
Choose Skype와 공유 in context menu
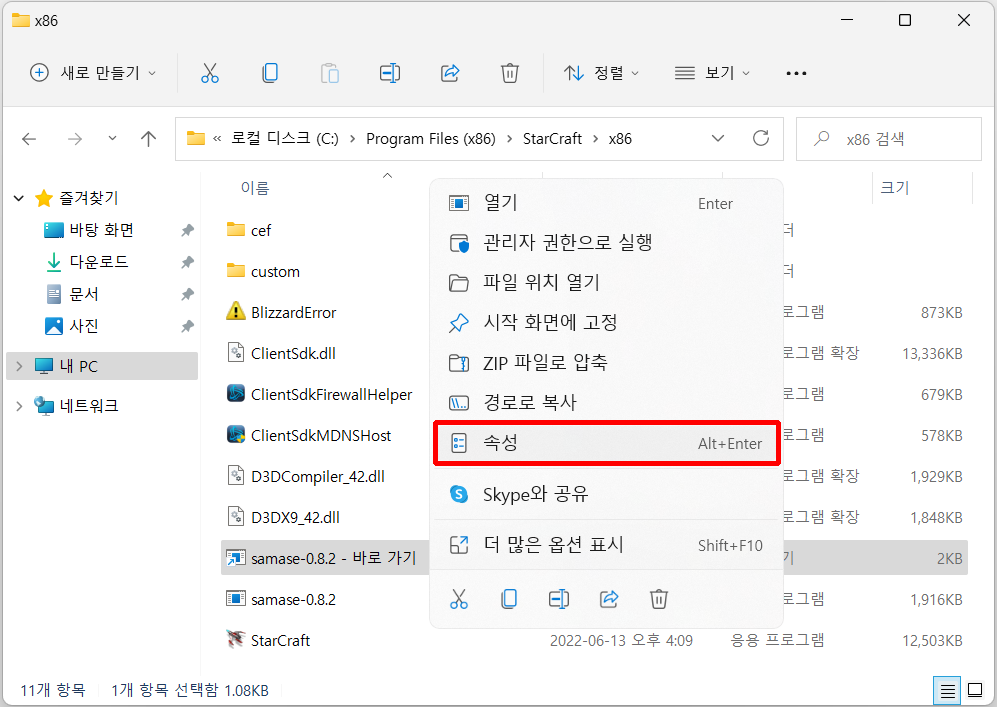click(x=607, y=494)
